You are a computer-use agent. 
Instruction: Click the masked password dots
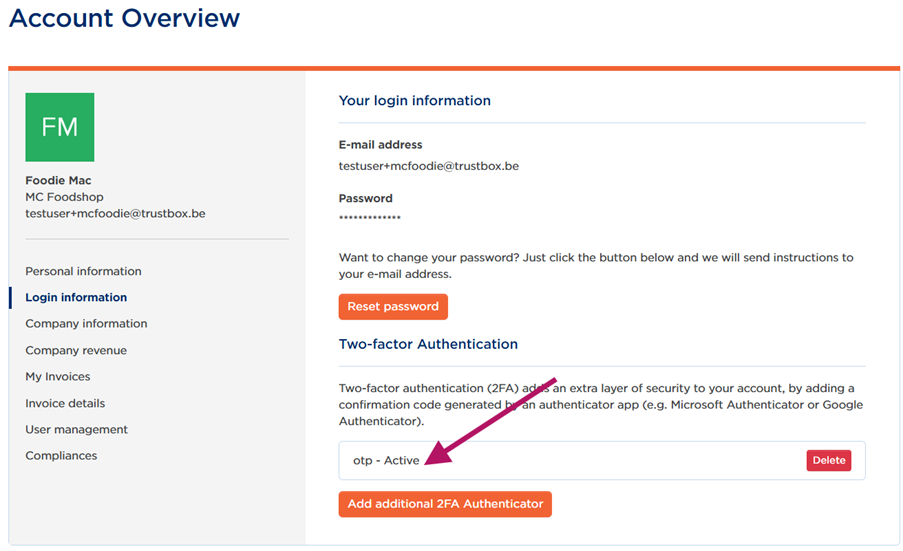pos(370,218)
